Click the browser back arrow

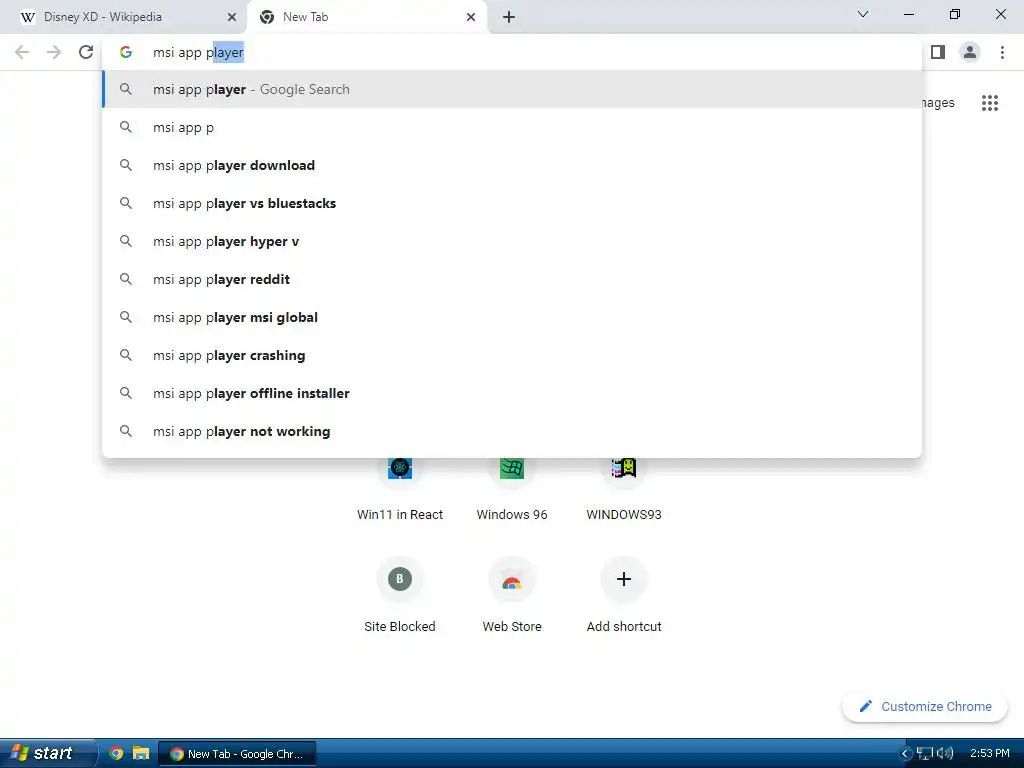click(x=22, y=52)
